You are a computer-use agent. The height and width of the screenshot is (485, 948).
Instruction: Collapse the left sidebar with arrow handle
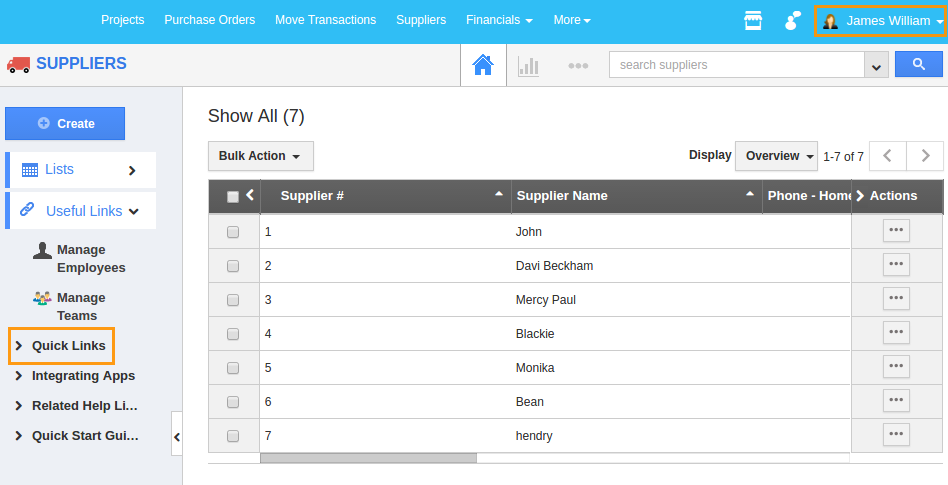(x=177, y=437)
